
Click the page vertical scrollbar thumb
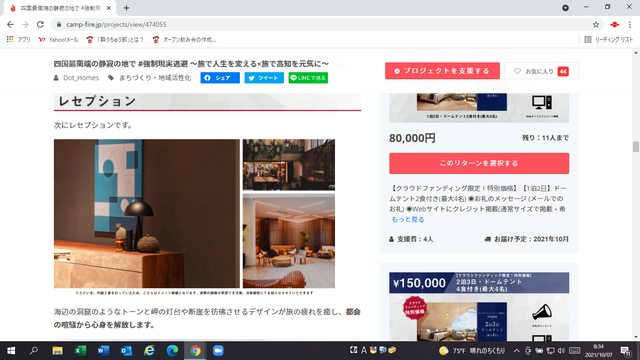point(636,147)
